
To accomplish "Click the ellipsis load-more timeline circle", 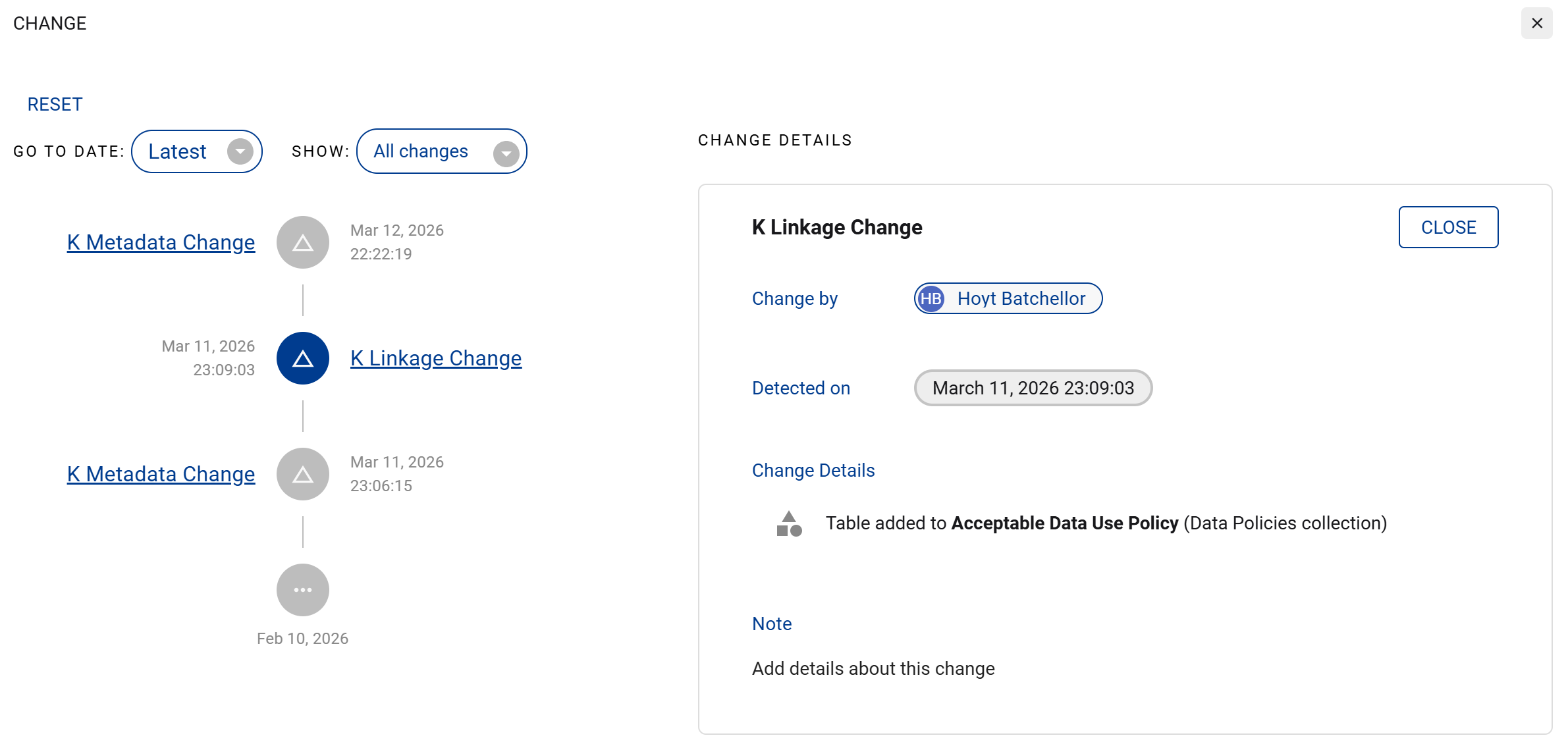I will pos(302,590).
